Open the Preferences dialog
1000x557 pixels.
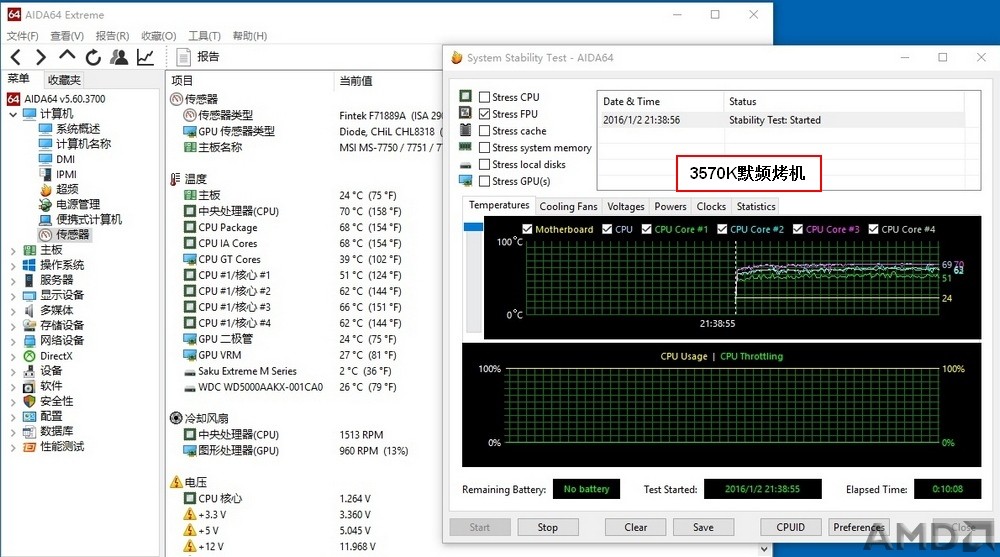859,527
